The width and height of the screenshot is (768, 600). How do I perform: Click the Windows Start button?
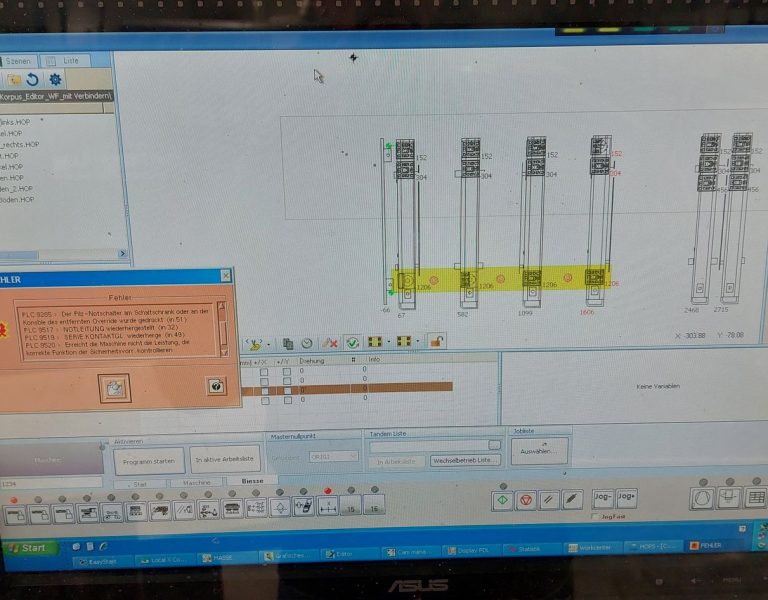[30, 548]
